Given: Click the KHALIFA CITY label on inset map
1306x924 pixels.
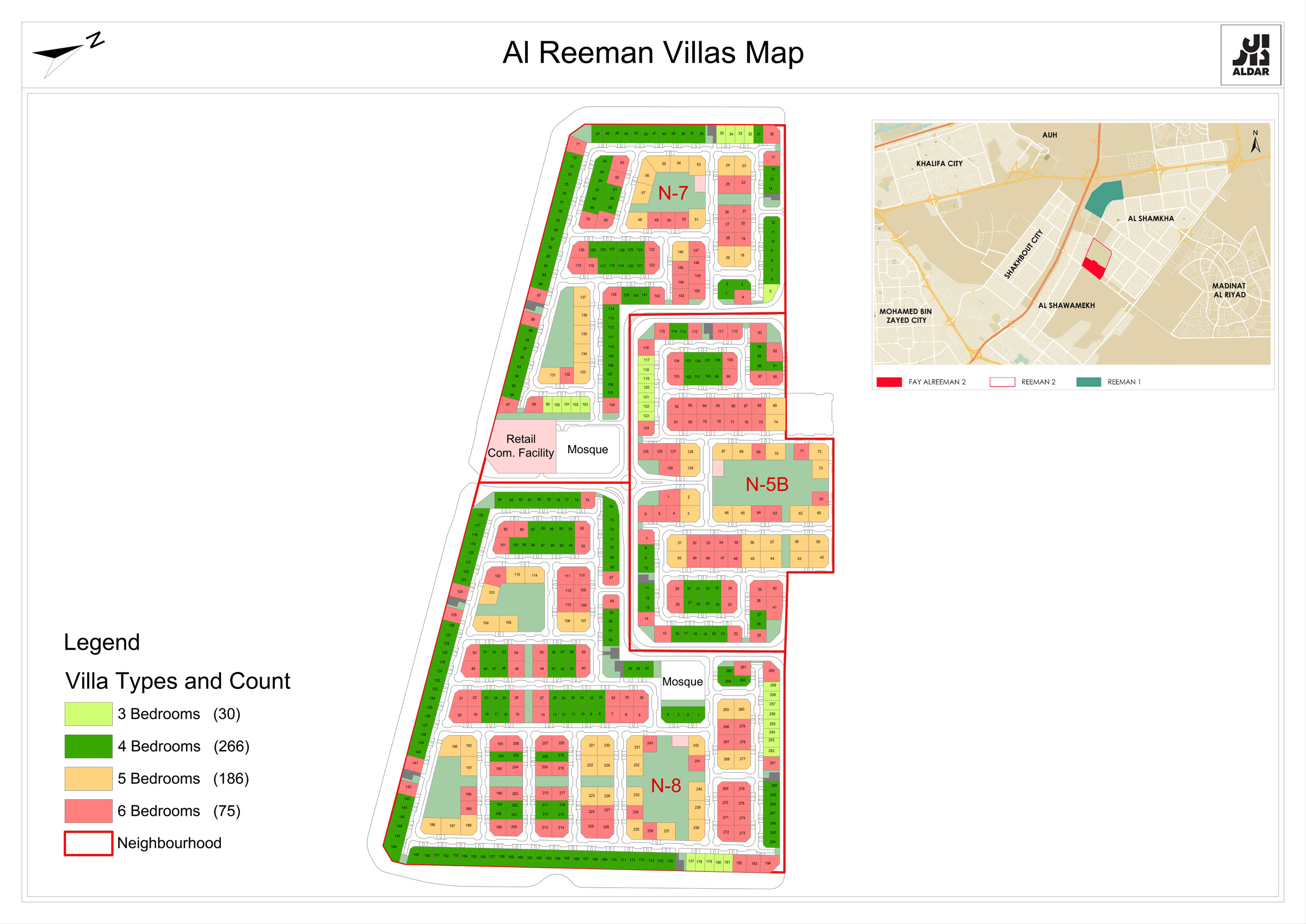Looking at the screenshot, I should [939, 164].
